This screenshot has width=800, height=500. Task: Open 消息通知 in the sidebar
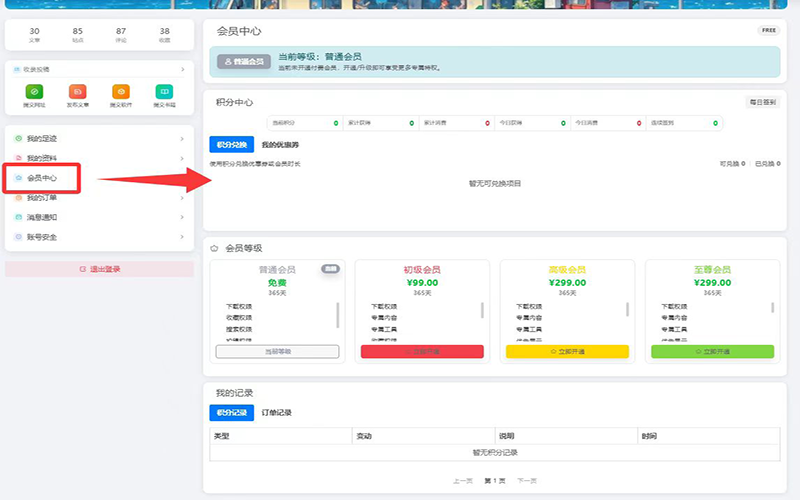tap(41, 217)
